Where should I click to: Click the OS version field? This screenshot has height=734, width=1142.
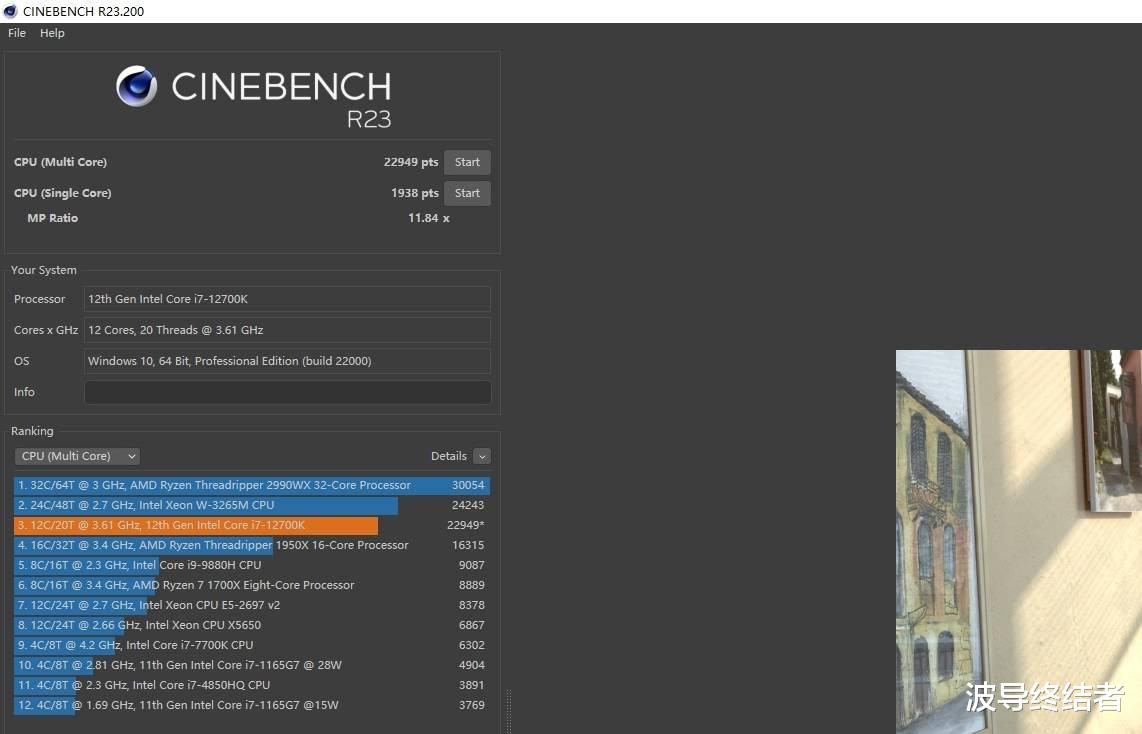(x=287, y=361)
